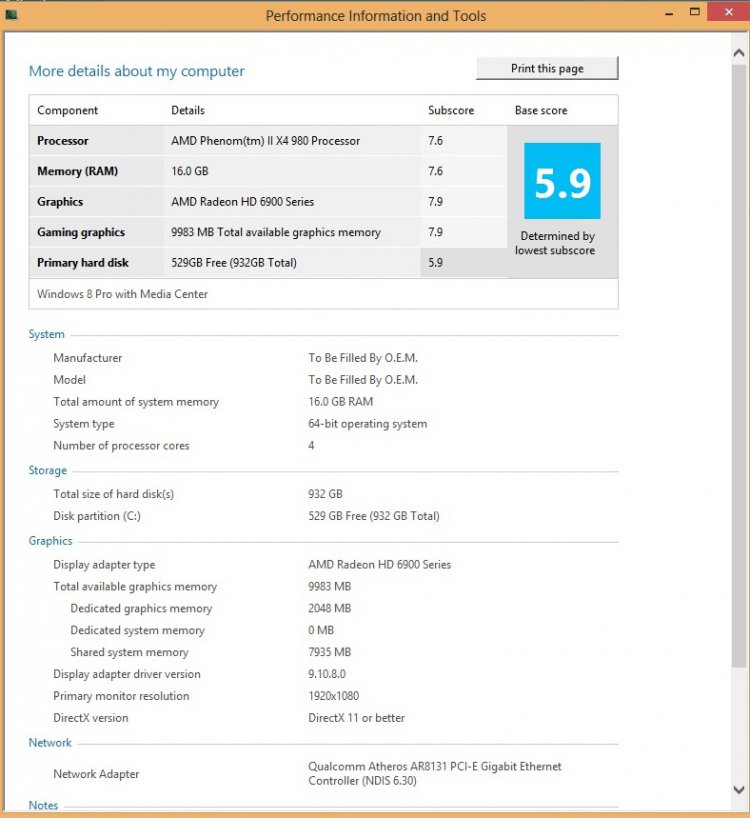Click the vertical scrollbar thumb
The image size is (750, 818).
(x=739, y=365)
